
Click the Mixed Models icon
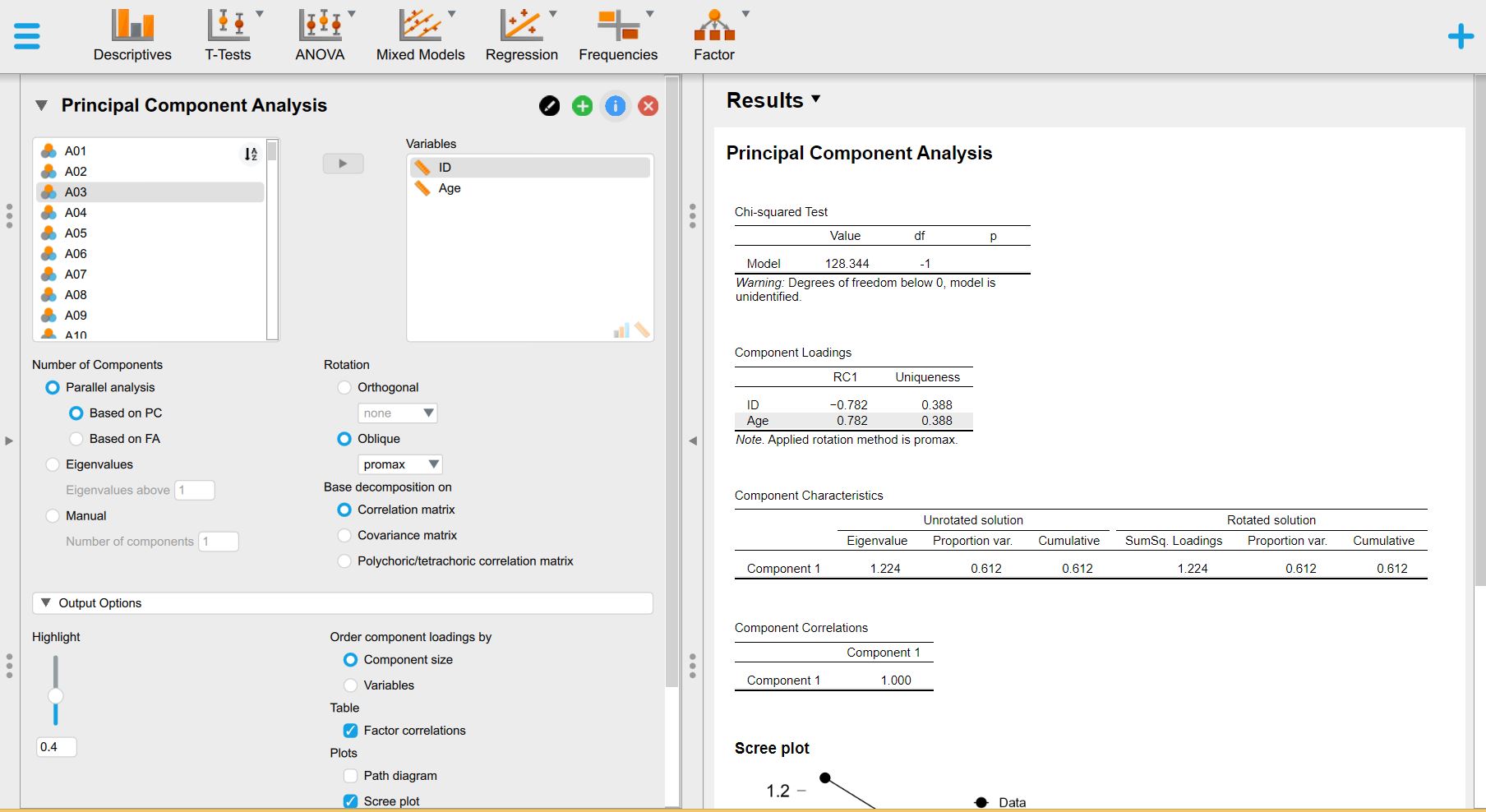click(418, 27)
